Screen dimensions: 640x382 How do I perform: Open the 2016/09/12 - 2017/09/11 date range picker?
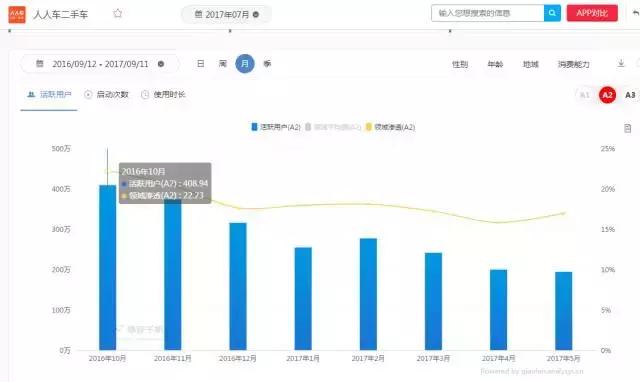(100, 64)
